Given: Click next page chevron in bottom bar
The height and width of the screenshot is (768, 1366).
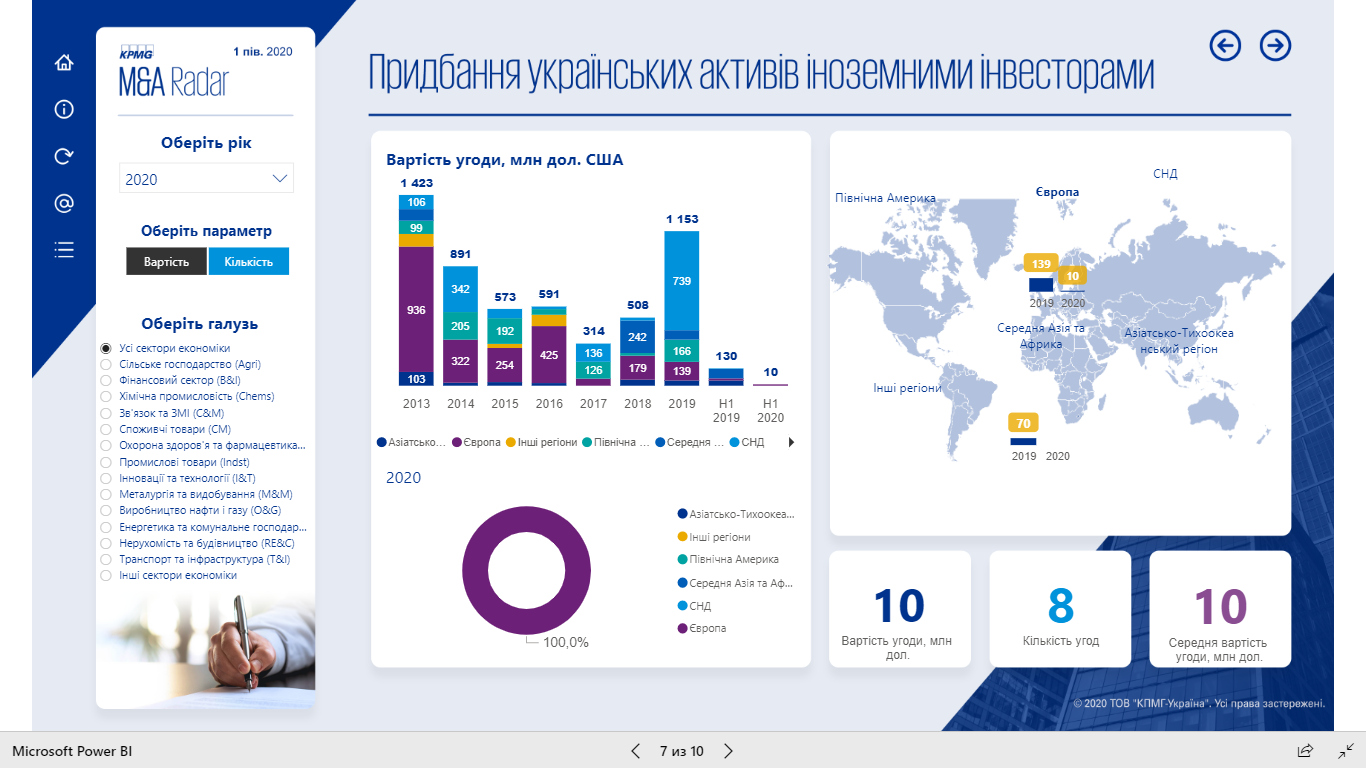Looking at the screenshot, I should click(x=729, y=751).
